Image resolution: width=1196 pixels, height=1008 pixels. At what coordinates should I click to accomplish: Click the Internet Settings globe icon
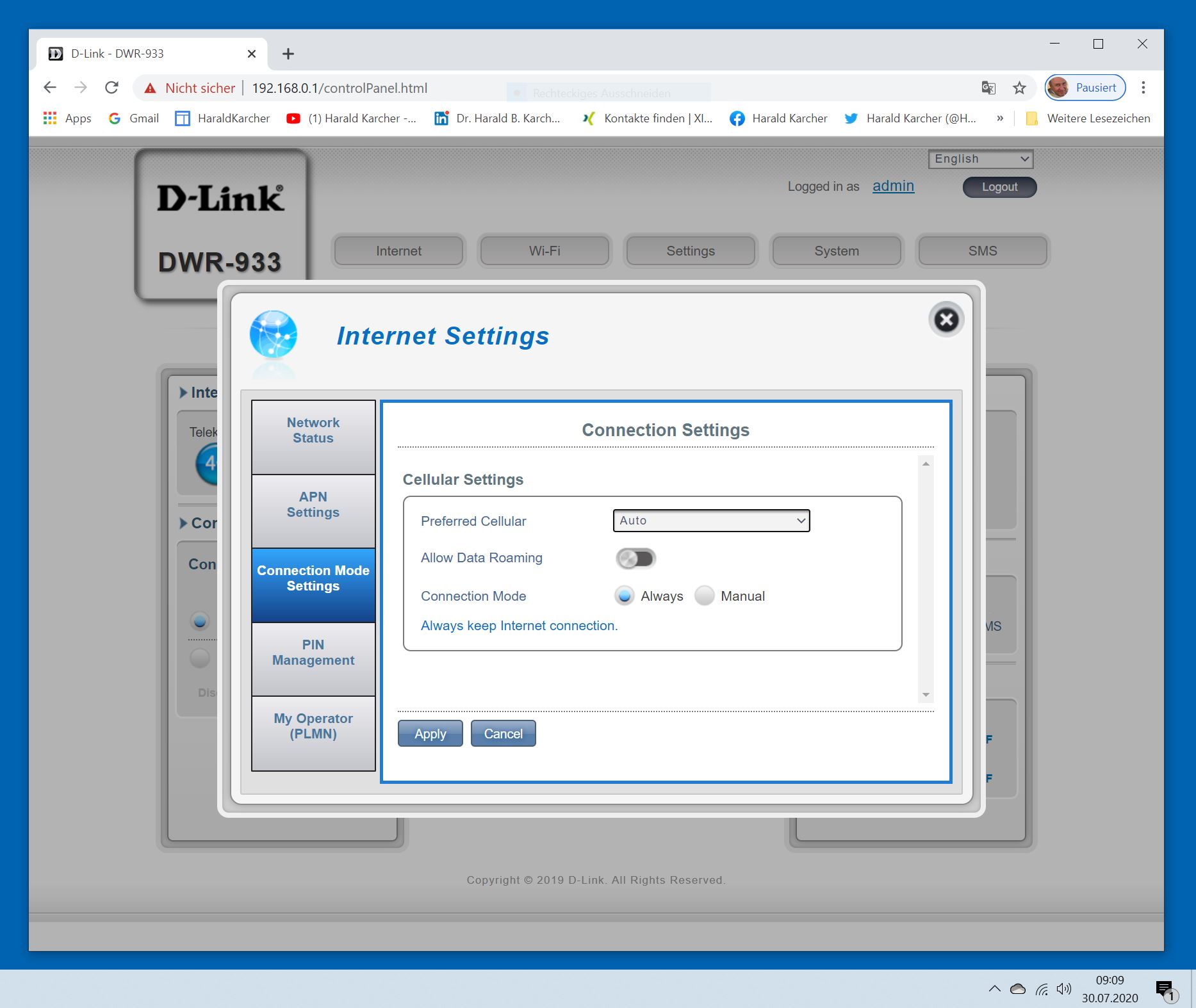pyautogui.click(x=274, y=334)
